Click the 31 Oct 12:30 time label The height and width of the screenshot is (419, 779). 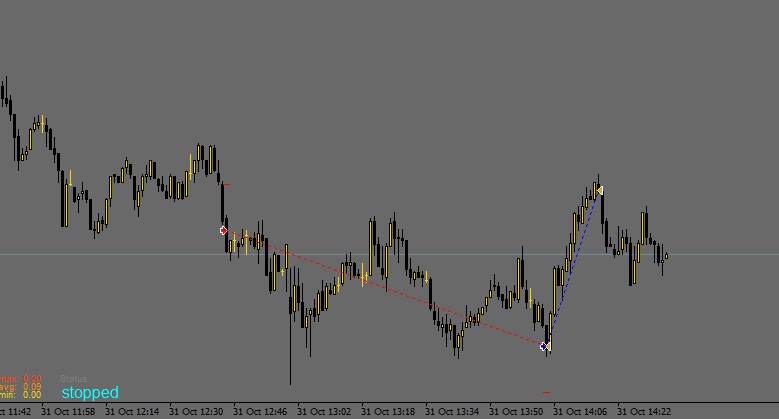pos(196,411)
